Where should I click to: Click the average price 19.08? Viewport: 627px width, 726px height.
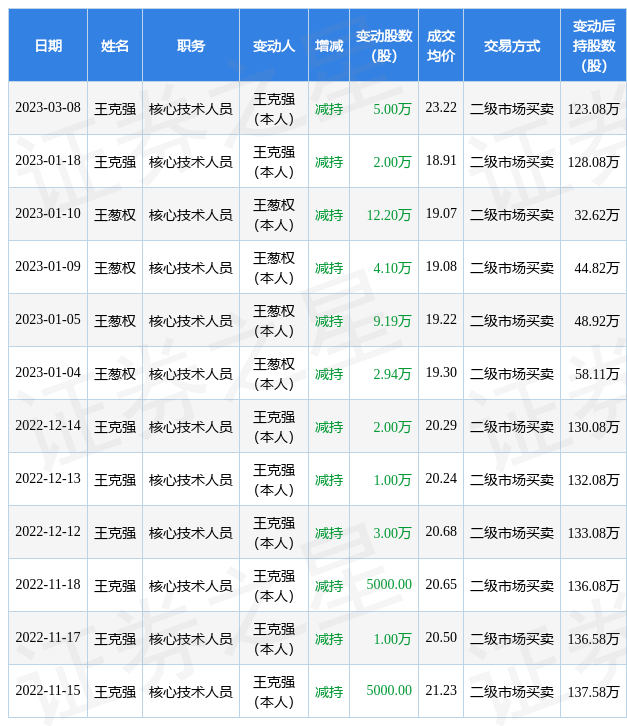tap(441, 266)
